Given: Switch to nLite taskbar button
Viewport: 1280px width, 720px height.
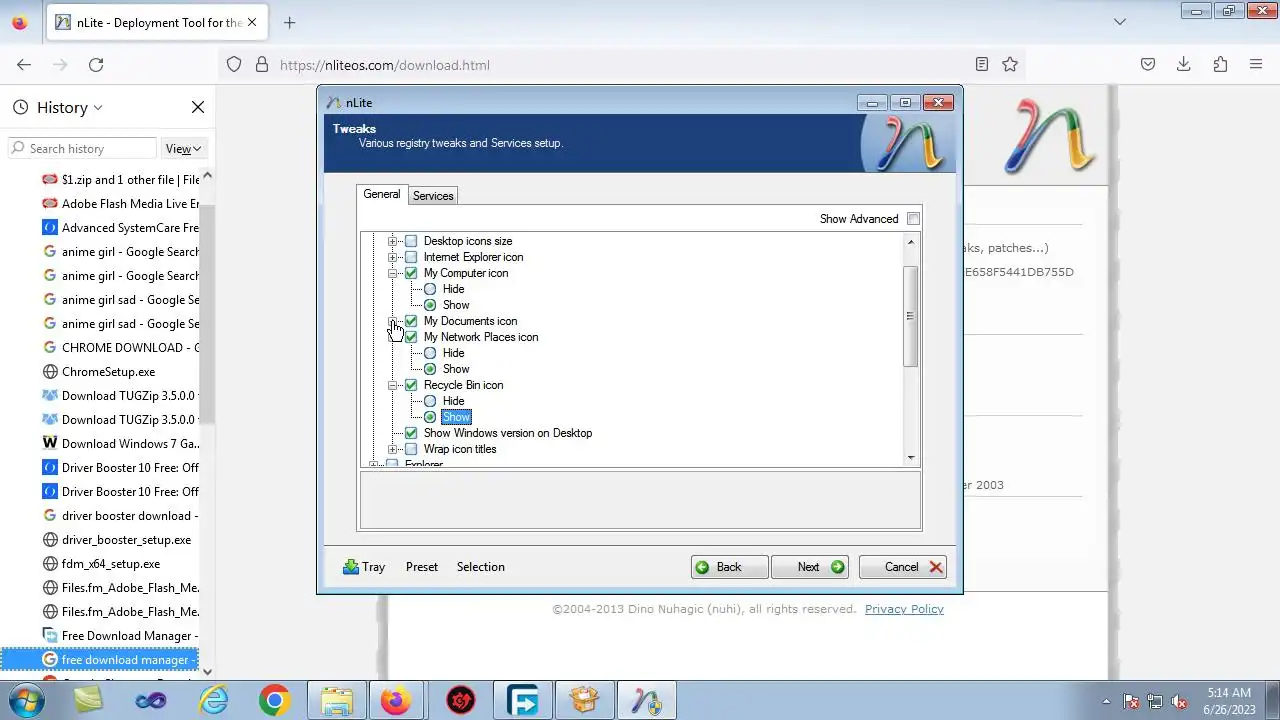Looking at the screenshot, I should click(647, 700).
